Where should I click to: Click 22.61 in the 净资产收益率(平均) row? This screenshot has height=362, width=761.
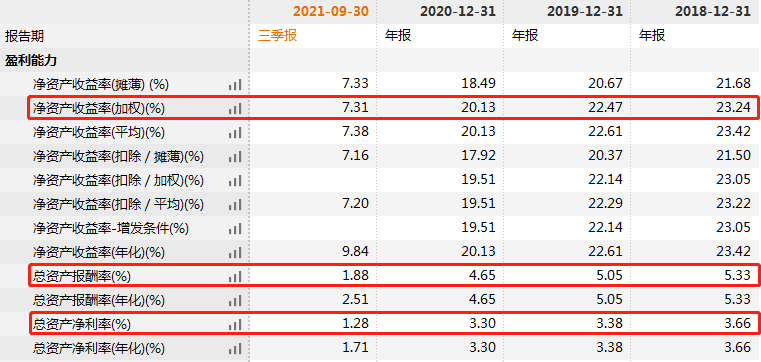point(606,132)
